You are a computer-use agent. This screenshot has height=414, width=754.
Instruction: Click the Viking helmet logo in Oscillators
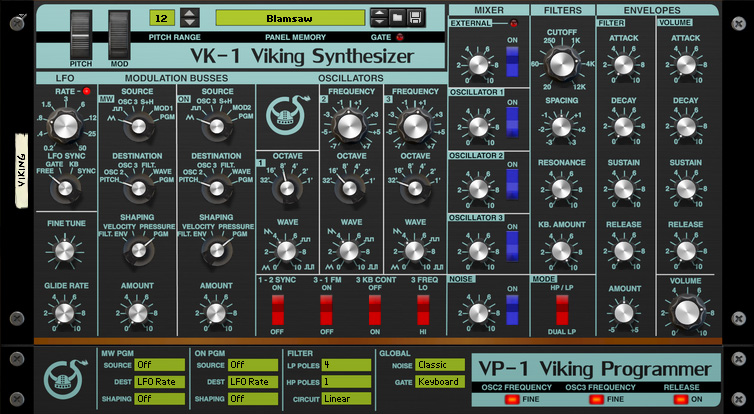point(287,116)
